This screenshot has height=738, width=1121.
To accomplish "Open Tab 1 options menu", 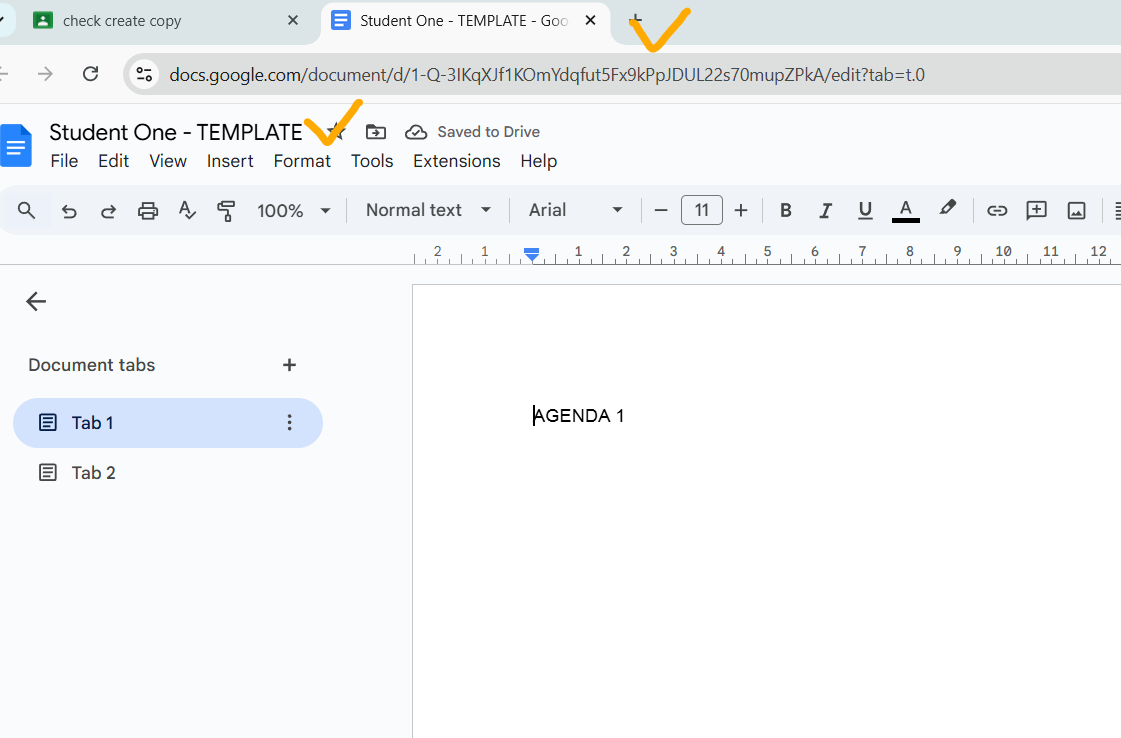I will 289,422.
